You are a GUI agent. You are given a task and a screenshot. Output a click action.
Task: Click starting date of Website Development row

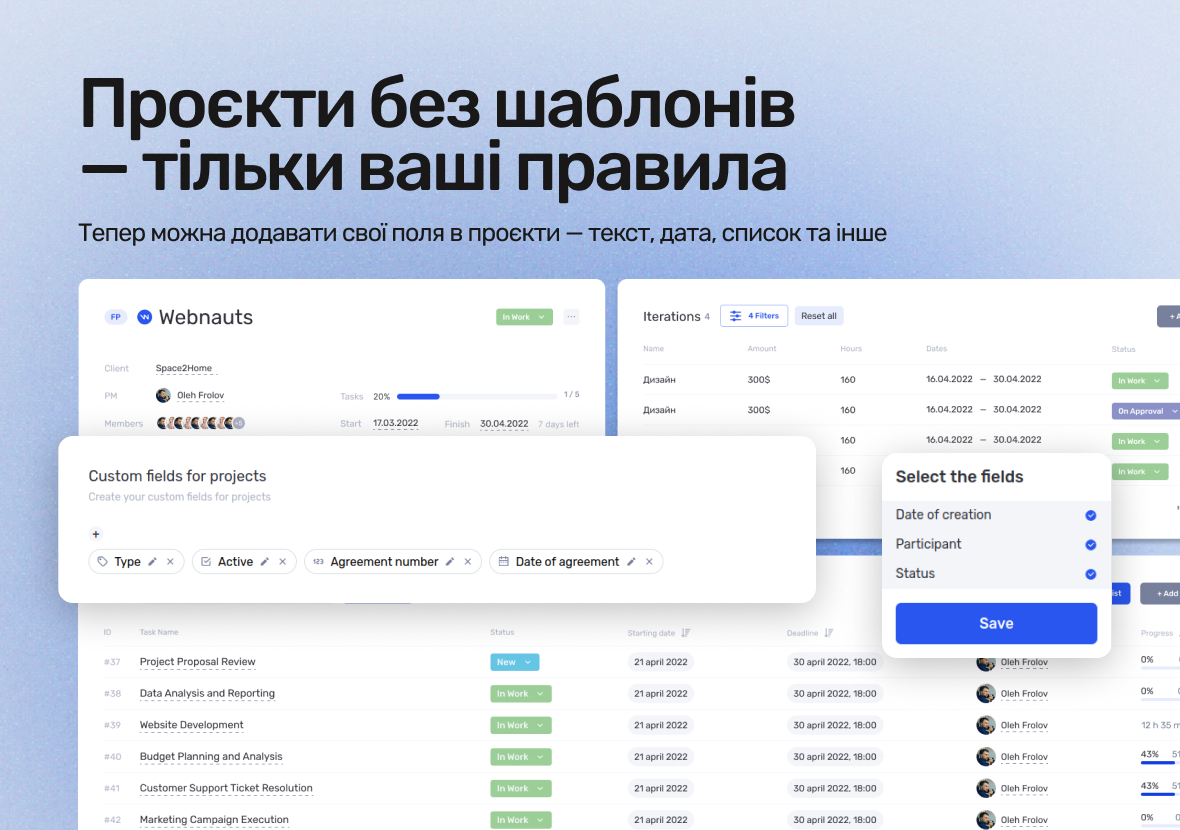(661, 725)
